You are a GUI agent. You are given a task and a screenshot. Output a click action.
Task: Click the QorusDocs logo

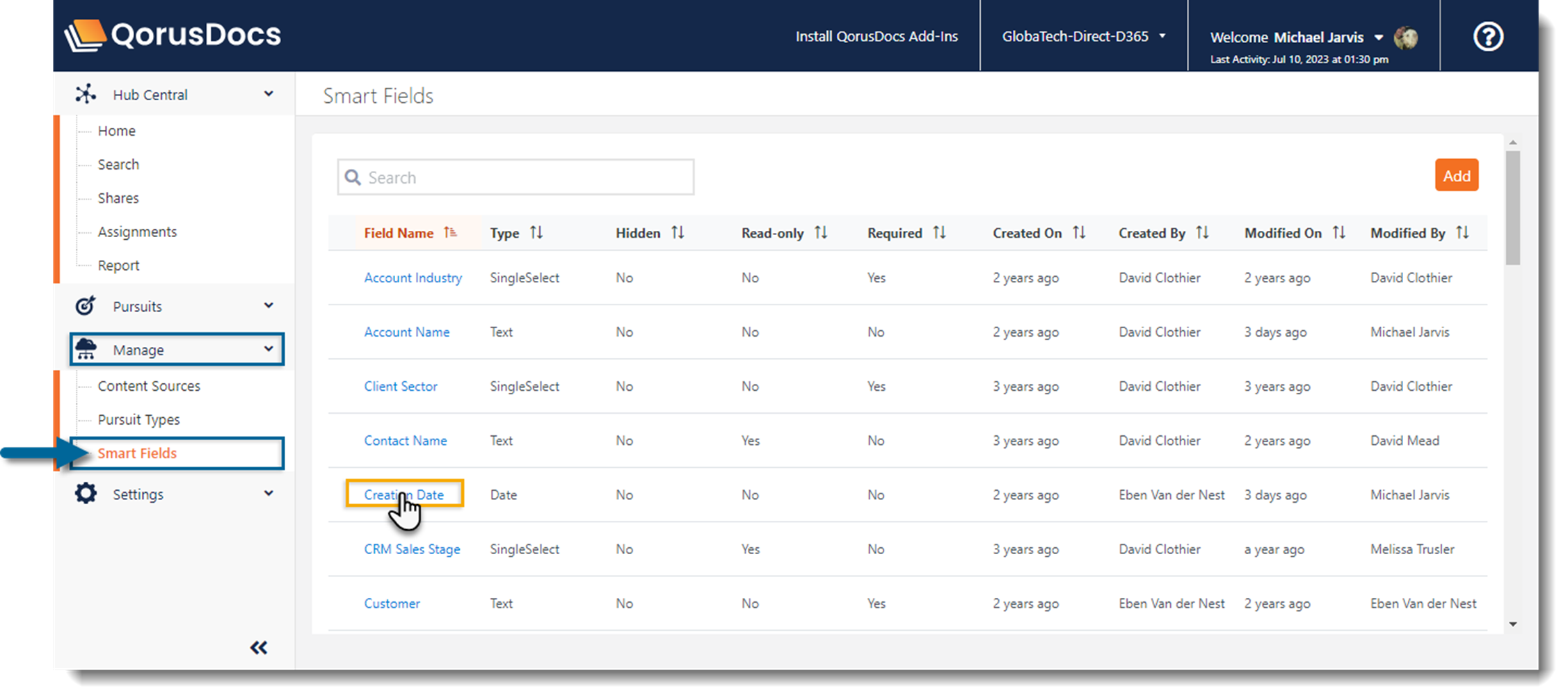coord(173,35)
